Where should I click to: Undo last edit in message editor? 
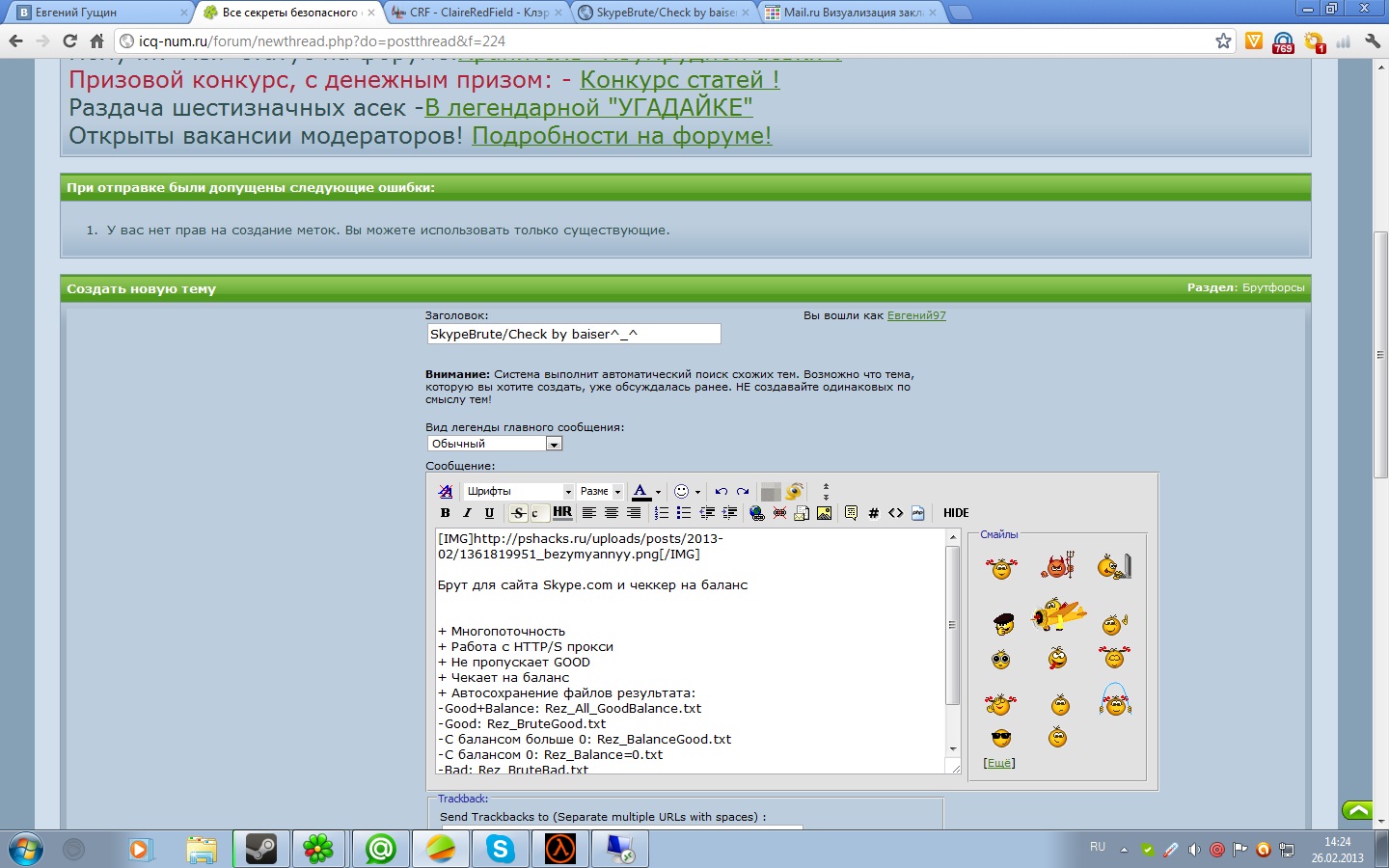click(x=721, y=492)
